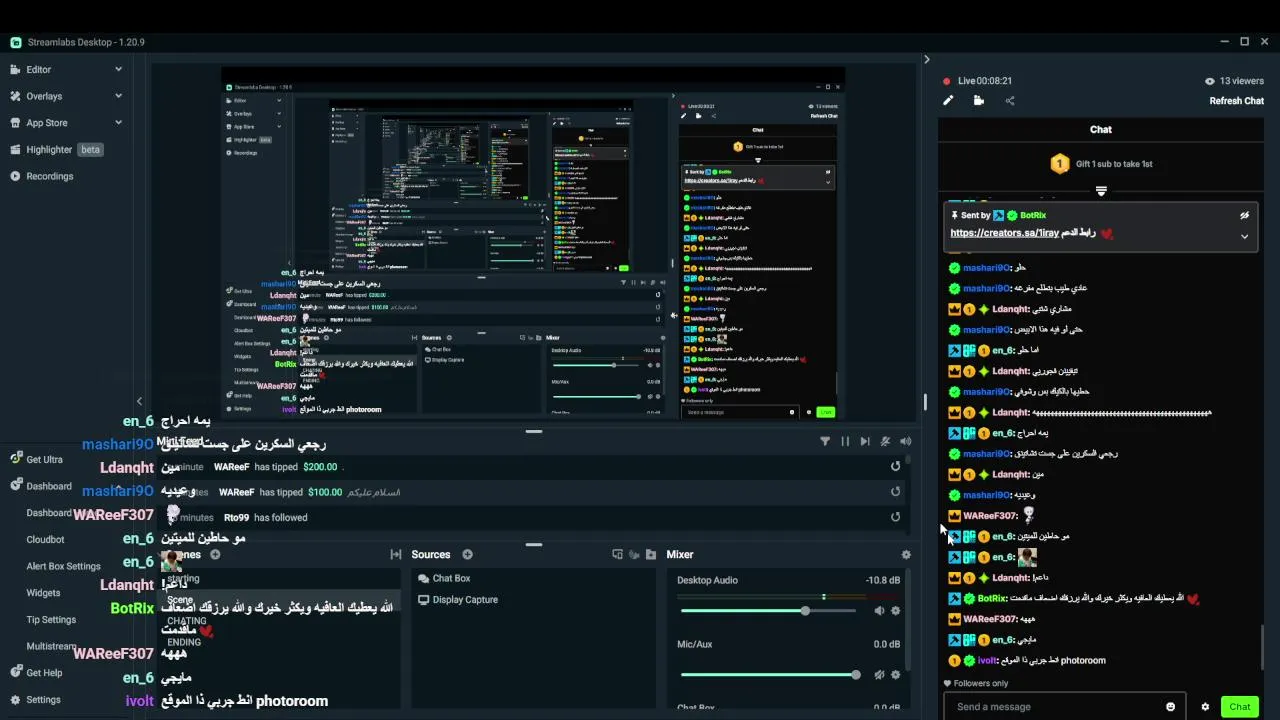Image resolution: width=1280 pixels, height=720 pixels.
Task: Expand the Editor chevron
Action: tap(118, 69)
